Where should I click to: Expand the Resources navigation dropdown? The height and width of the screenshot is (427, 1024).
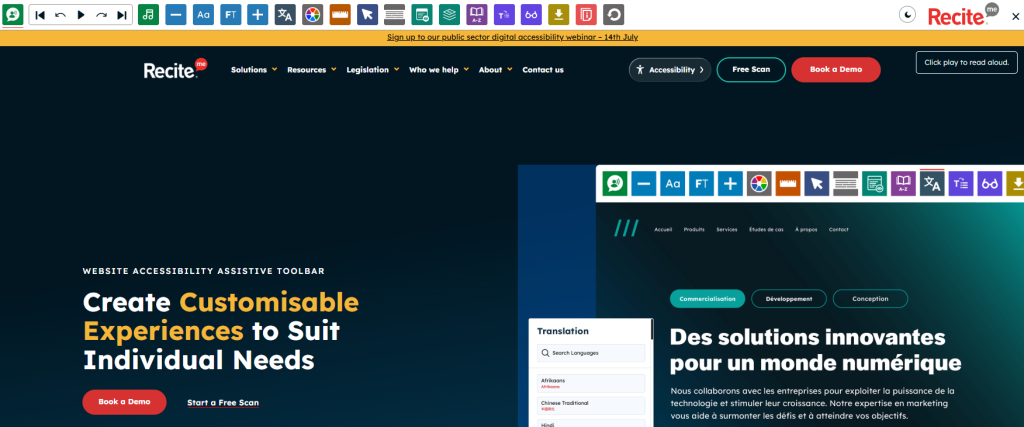tap(312, 70)
